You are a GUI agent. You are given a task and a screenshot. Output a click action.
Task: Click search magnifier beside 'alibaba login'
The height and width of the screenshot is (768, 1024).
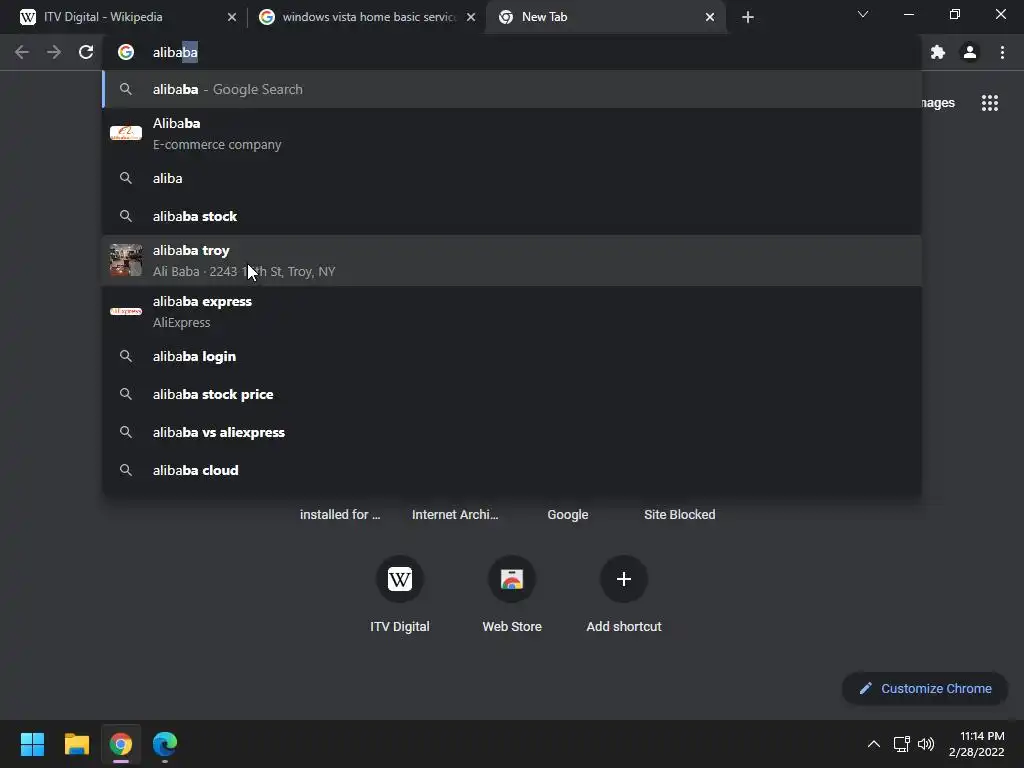point(126,357)
